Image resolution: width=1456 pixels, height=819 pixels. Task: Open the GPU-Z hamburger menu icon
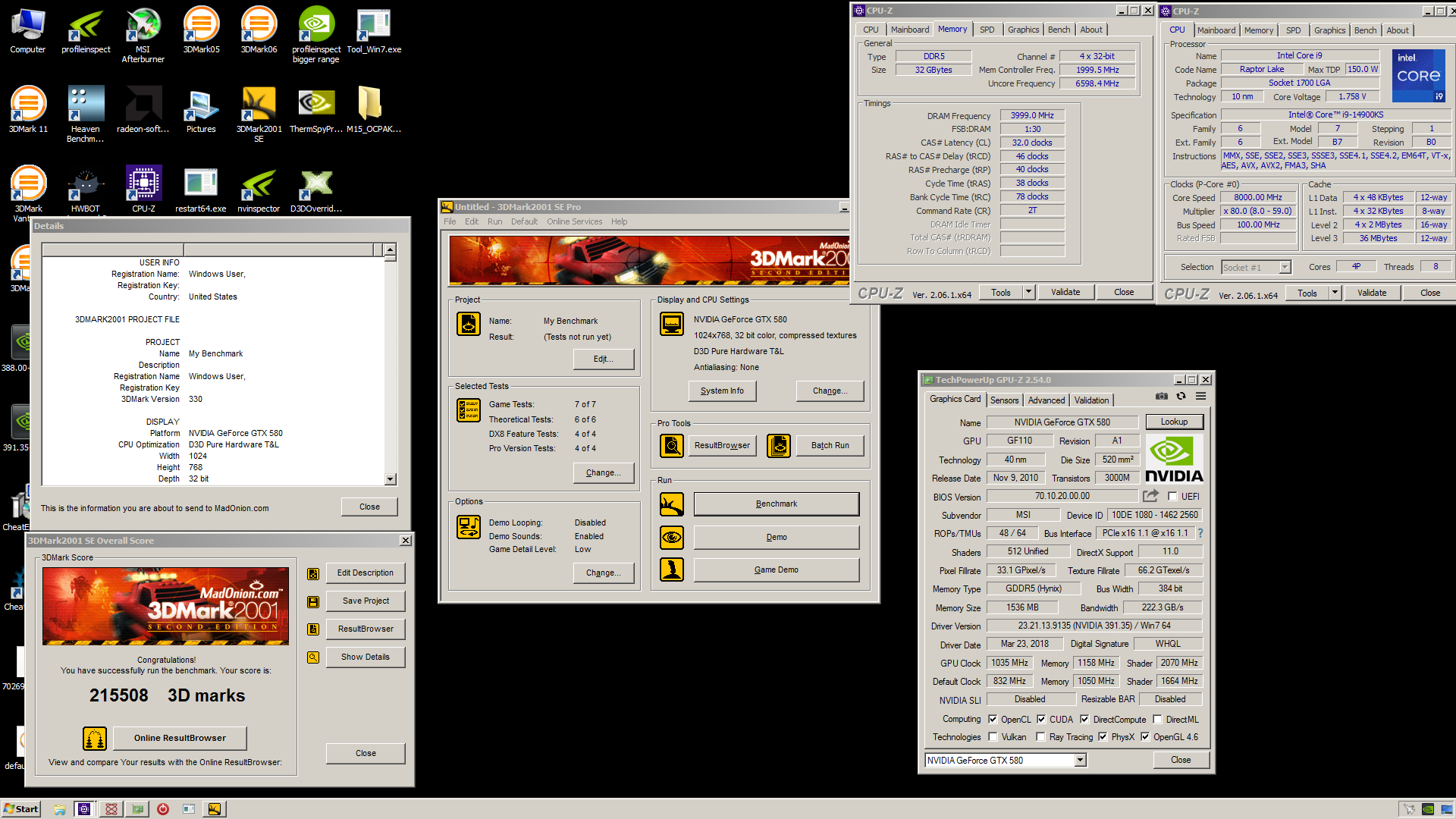coord(1201,396)
